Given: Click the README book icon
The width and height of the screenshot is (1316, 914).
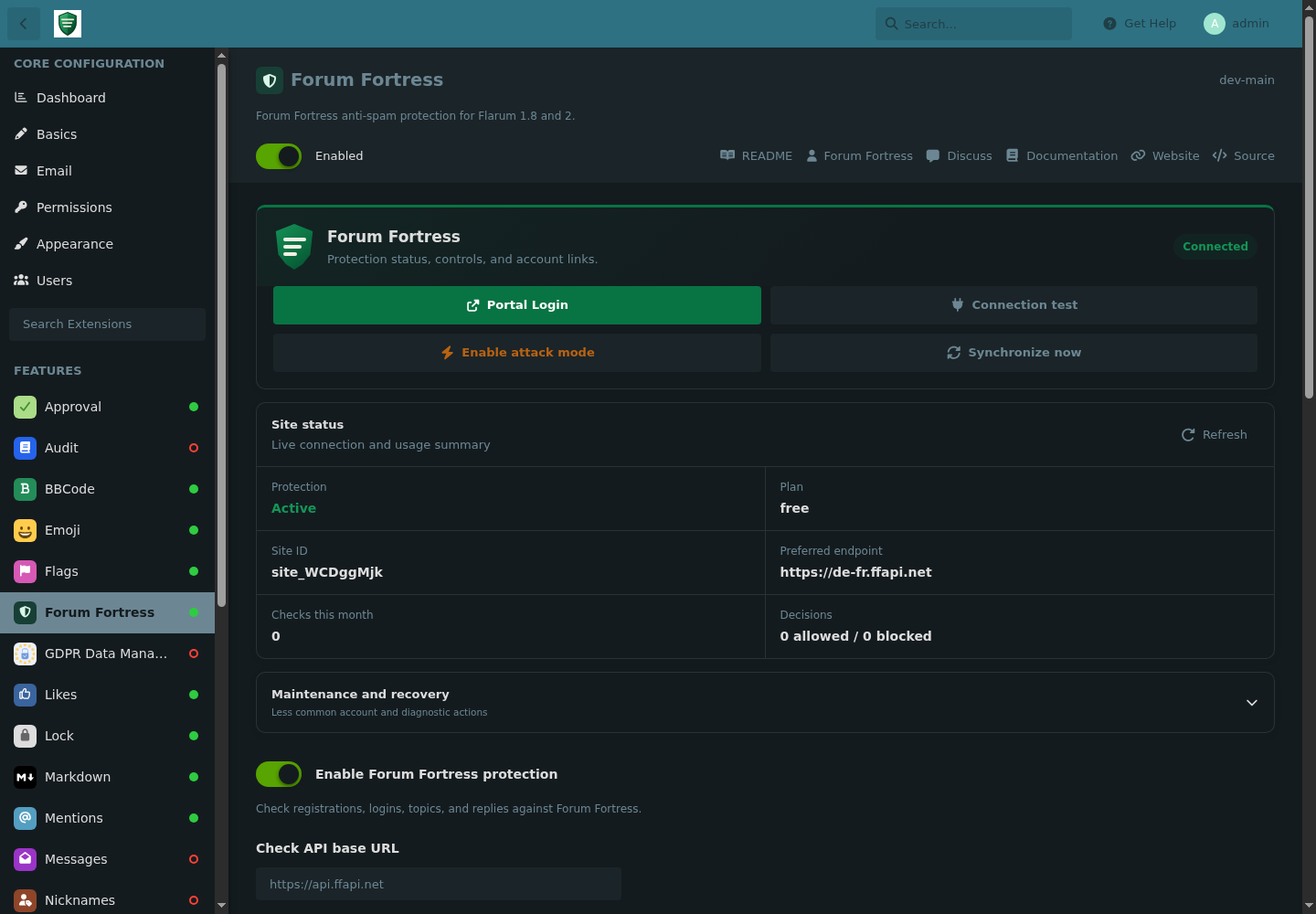Looking at the screenshot, I should [x=727, y=155].
